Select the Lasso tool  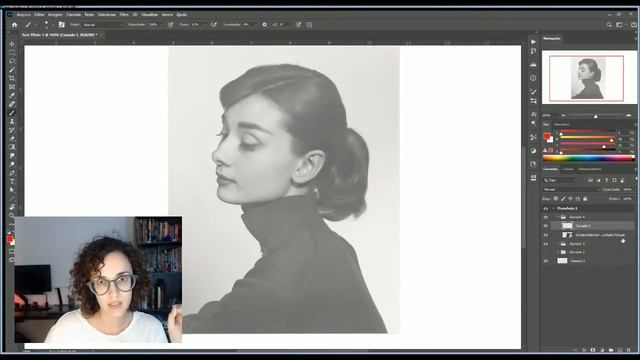click(x=12, y=61)
